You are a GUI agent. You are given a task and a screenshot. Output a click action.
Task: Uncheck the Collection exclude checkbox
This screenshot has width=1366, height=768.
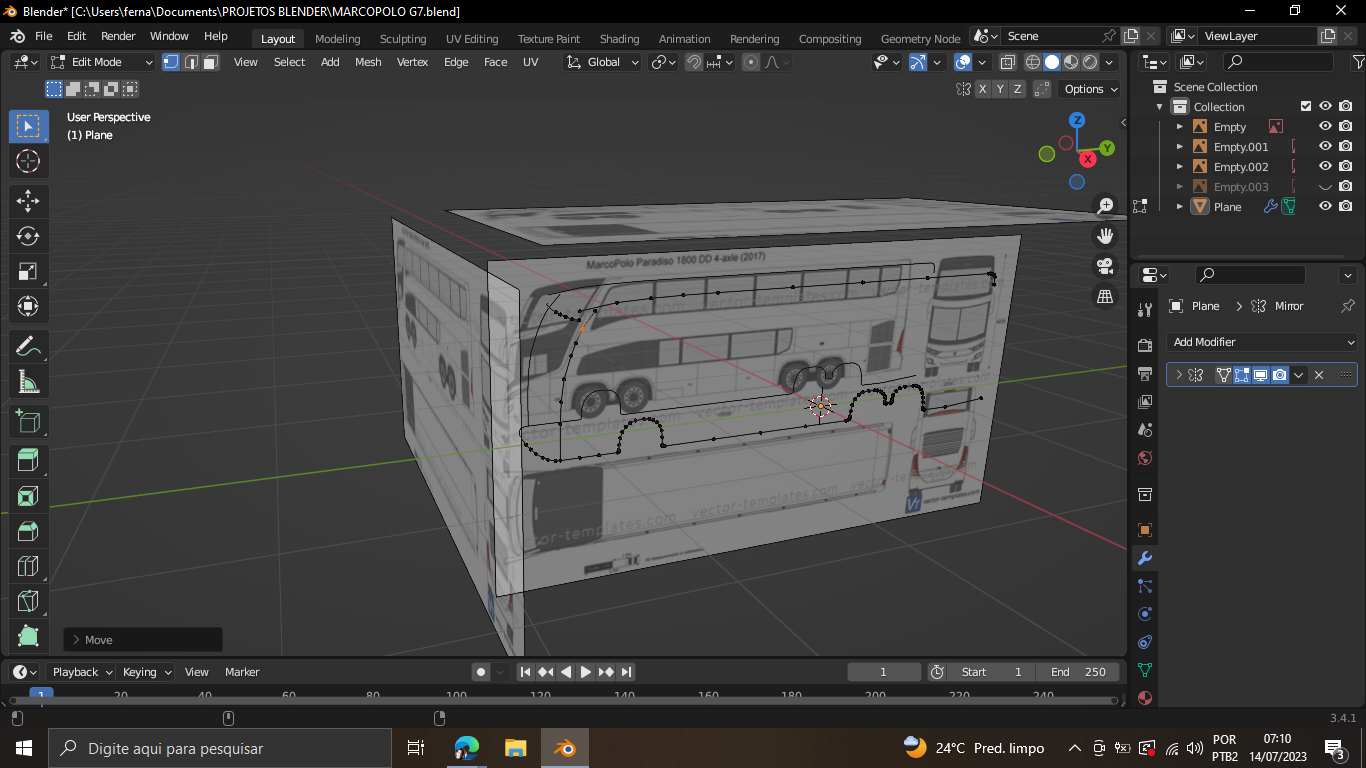point(1305,107)
